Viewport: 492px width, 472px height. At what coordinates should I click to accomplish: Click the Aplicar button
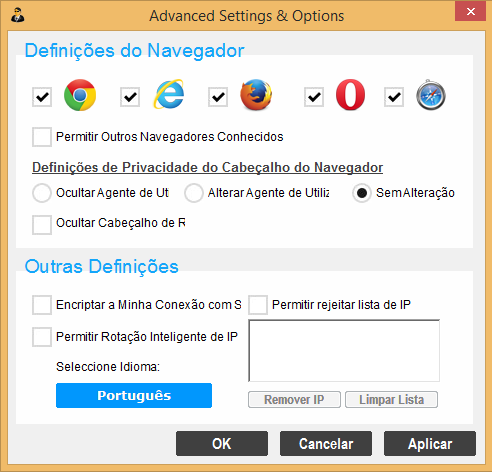coord(430,443)
